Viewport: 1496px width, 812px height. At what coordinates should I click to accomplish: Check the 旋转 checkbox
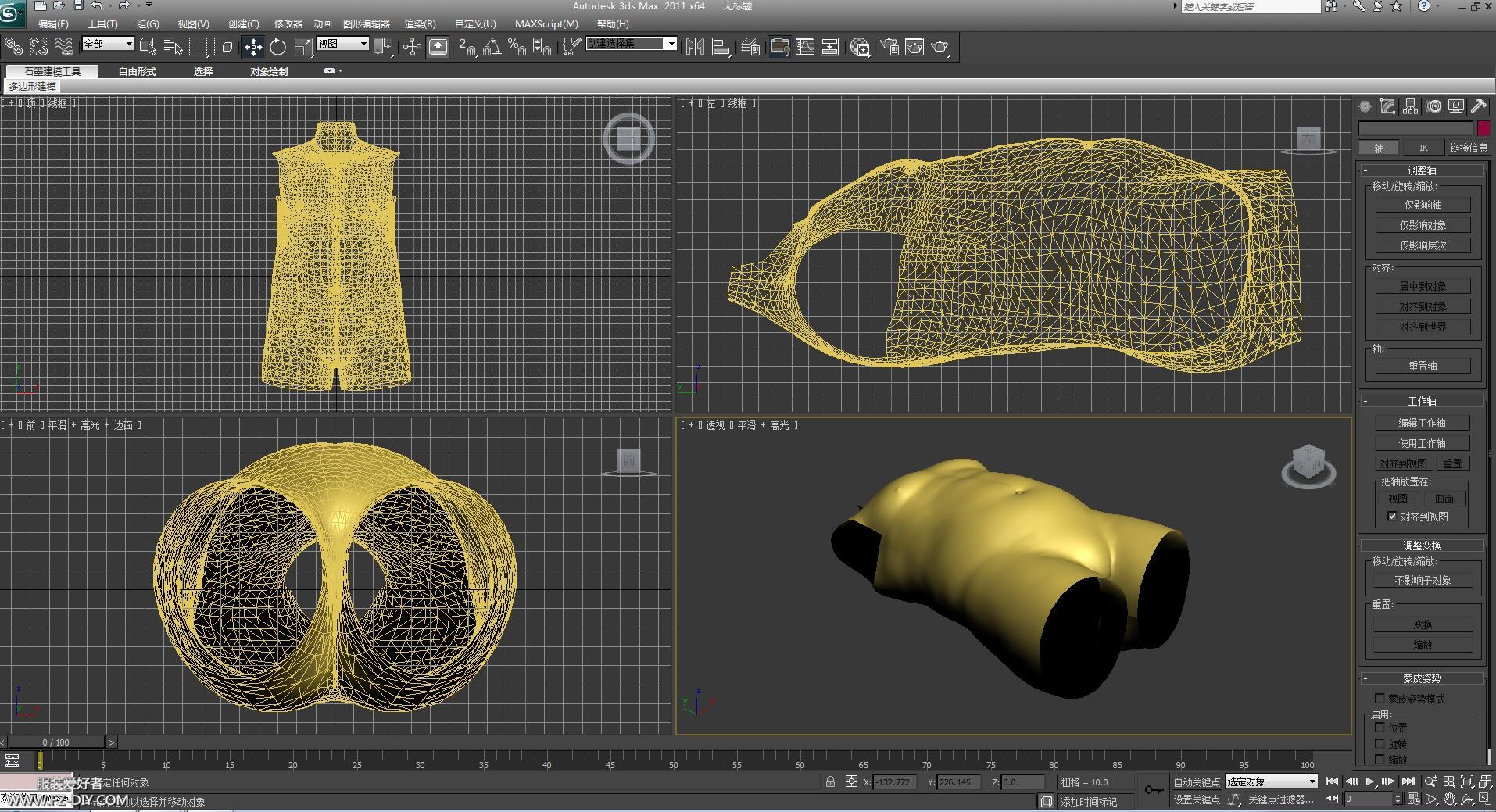pyautogui.click(x=1380, y=744)
